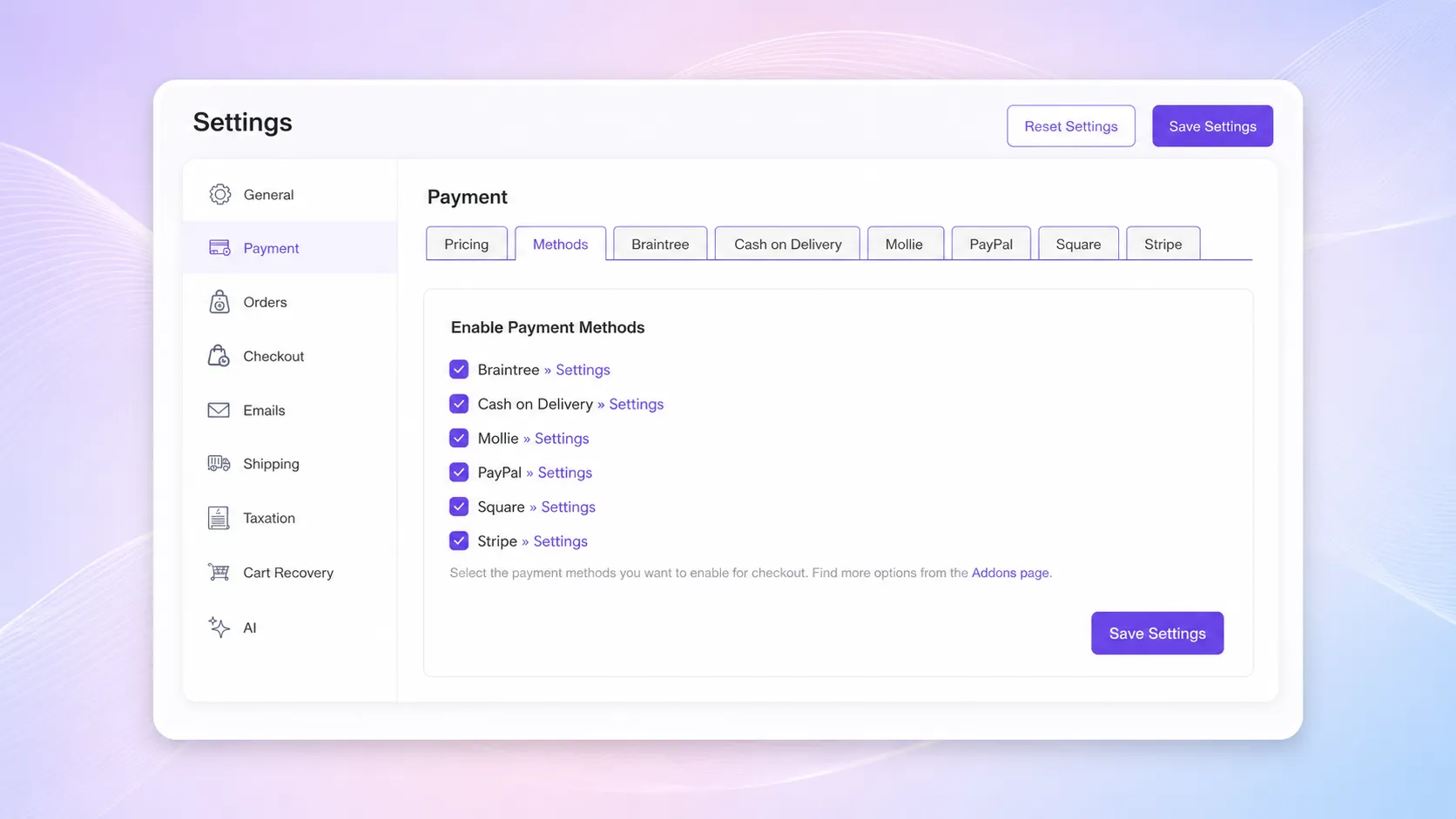
Task: Click the Checkout bag icon
Action: [x=219, y=356]
